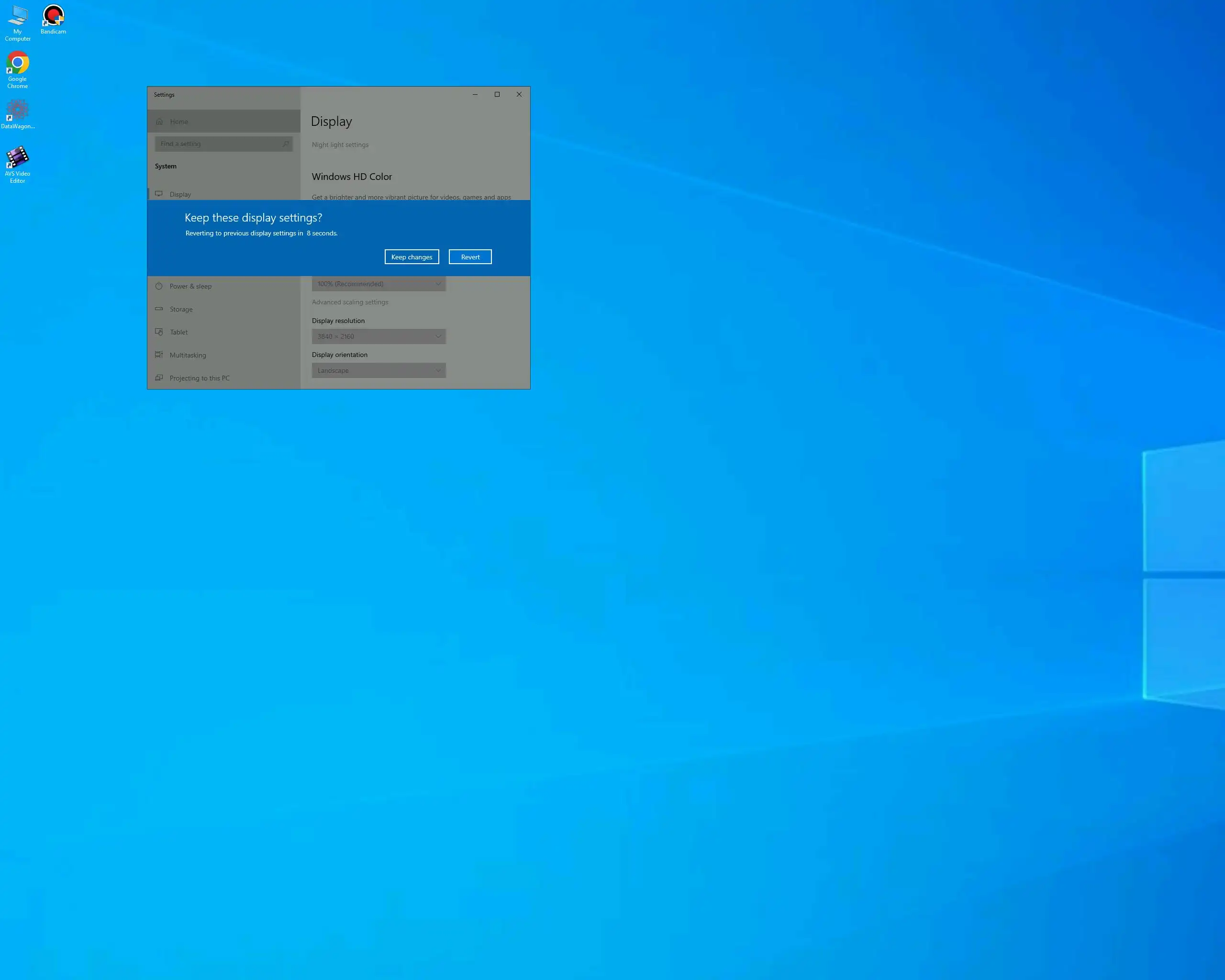The height and width of the screenshot is (980, 1225).
Task: Open Advanced scaling settings link
Action: (x=350, y=302)
